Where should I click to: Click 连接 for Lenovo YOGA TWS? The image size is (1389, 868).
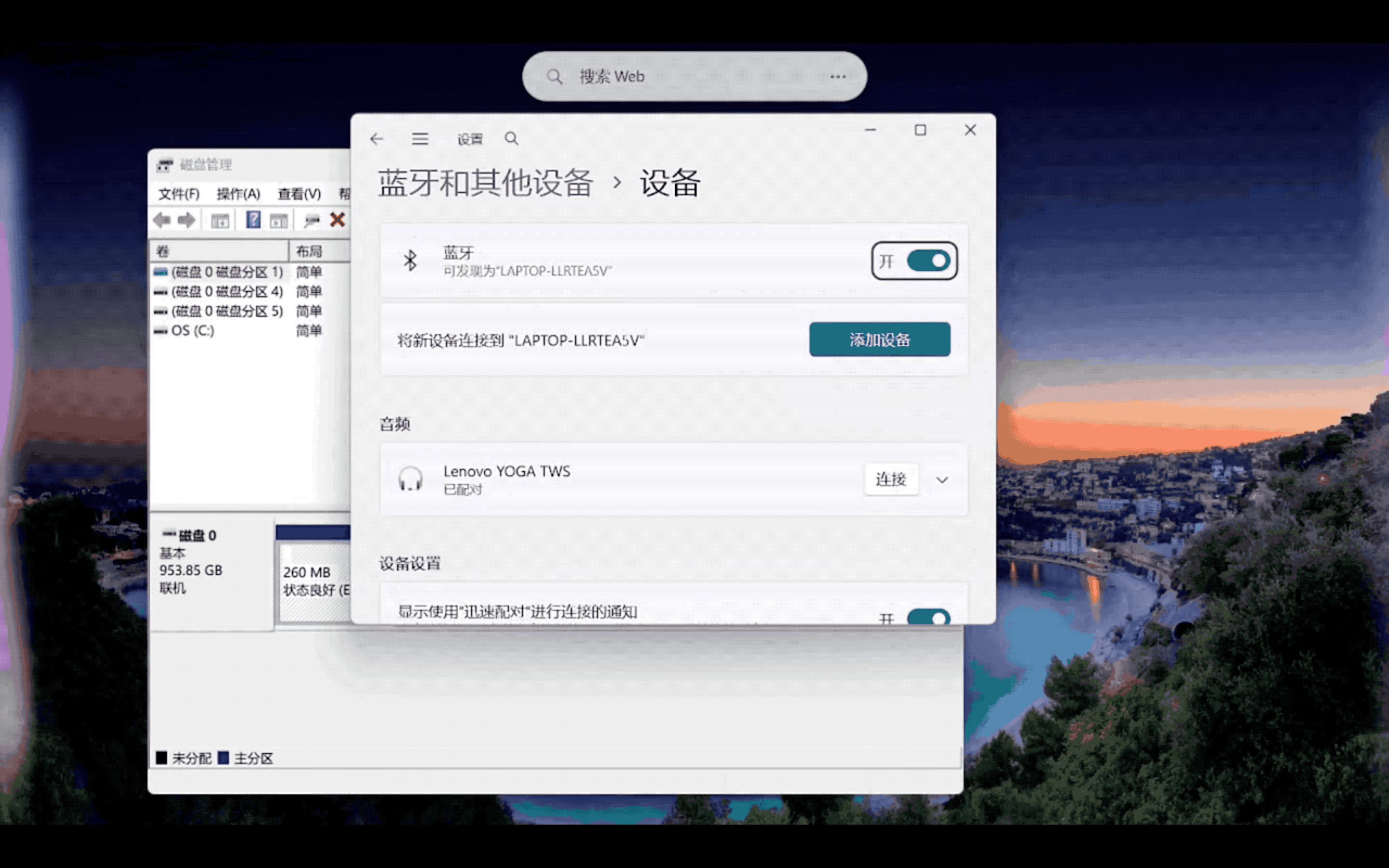pos(890,479)
